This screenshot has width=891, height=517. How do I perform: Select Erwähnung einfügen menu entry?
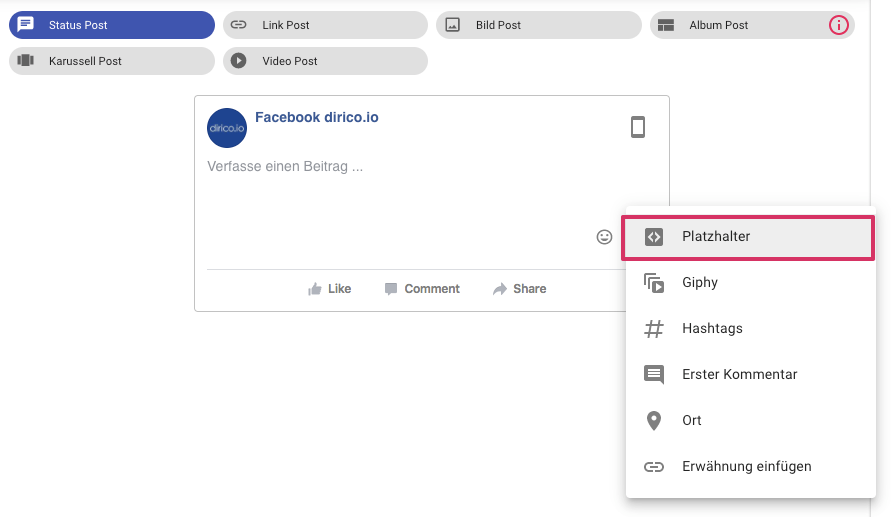point(750,466)
